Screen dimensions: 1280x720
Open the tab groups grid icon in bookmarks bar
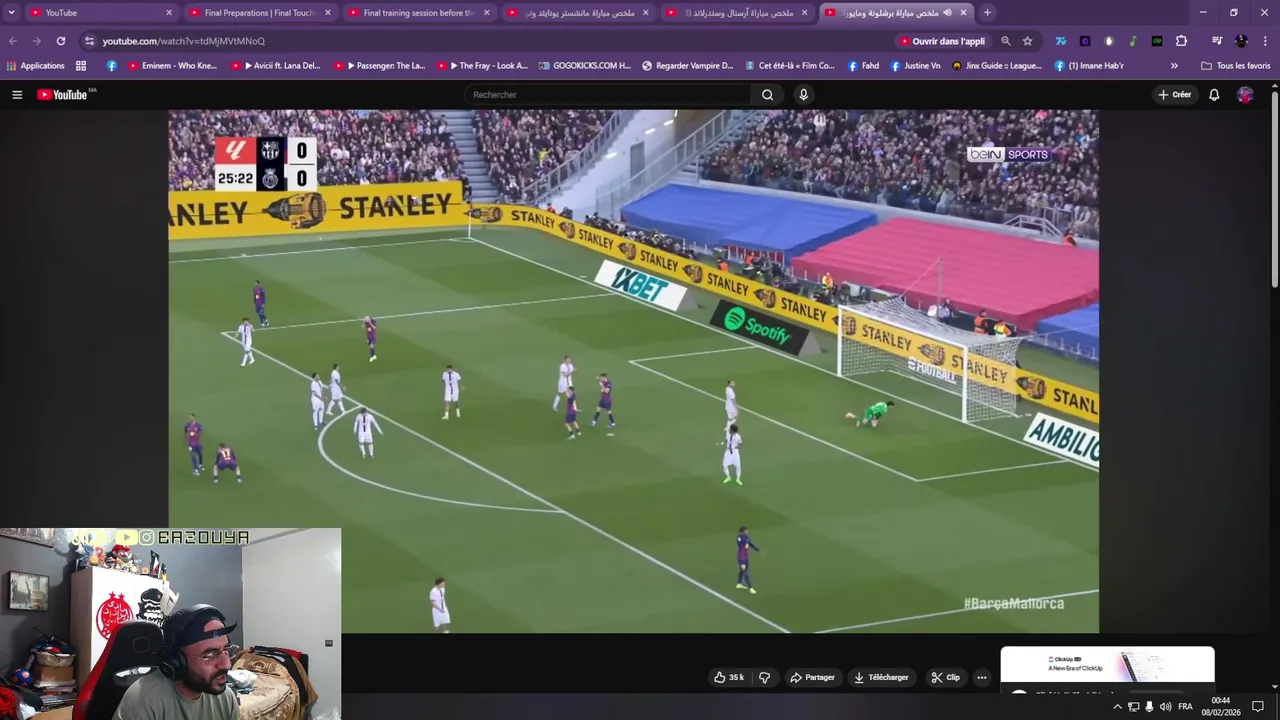point(81,66)
